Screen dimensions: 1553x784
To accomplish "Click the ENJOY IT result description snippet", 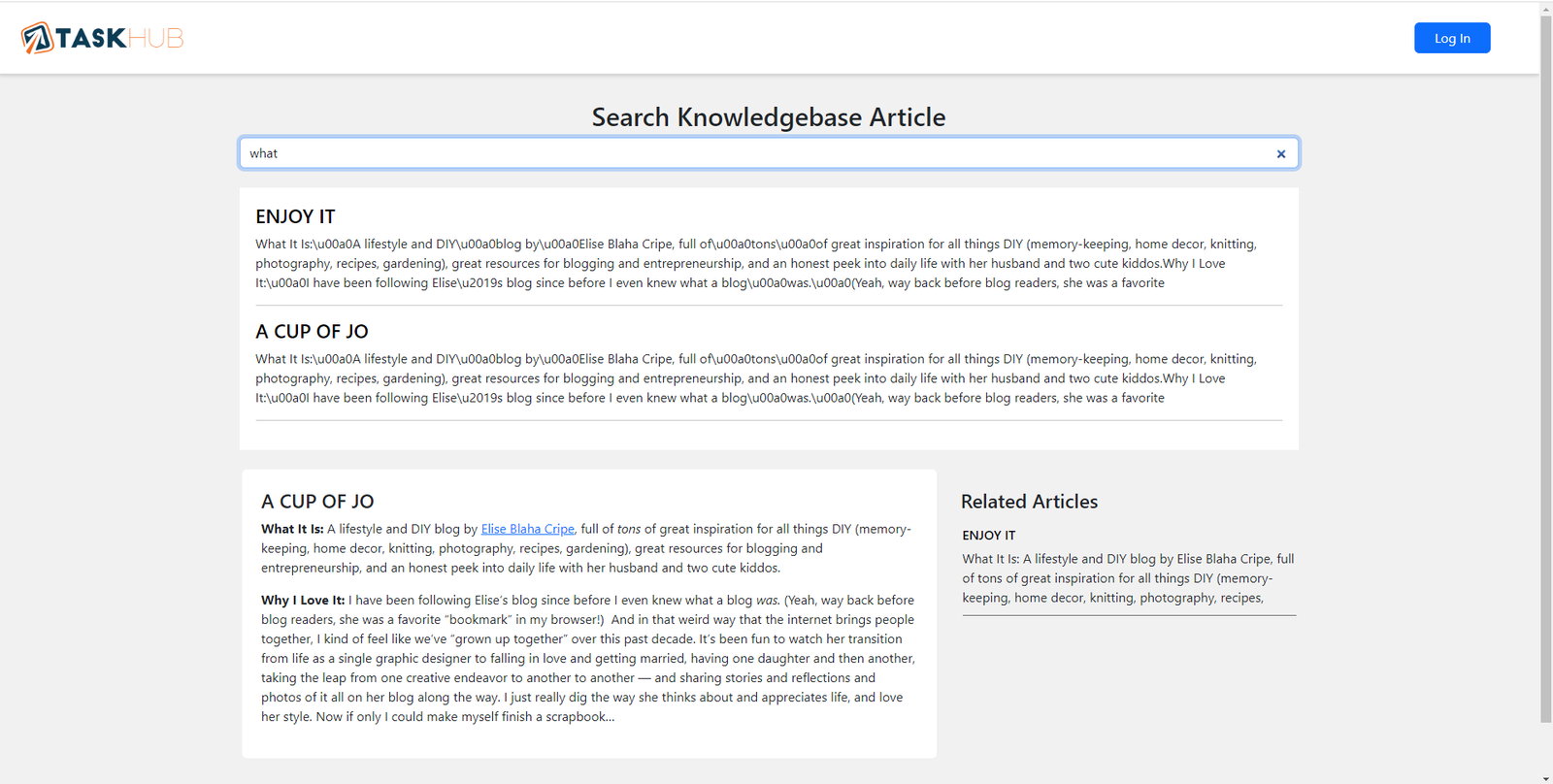I will click(757, 264).
